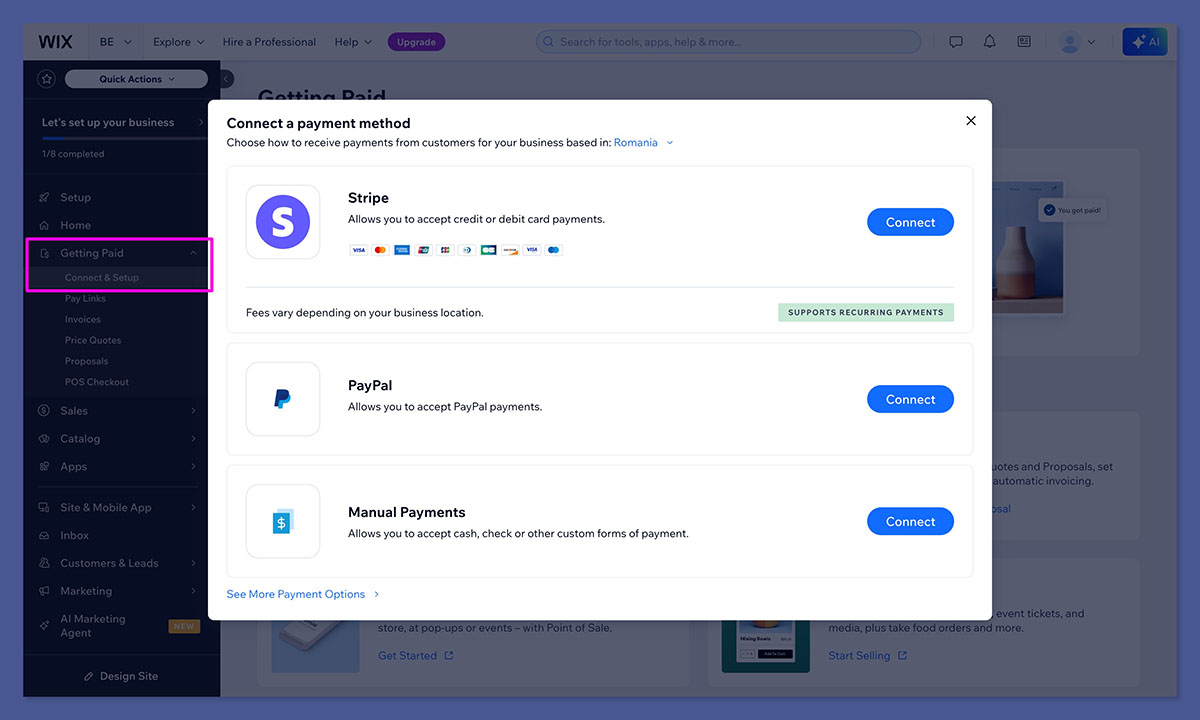Select Proposals in the sidebar
This screenshot has width=1200, height=720.
pos(87,362)
